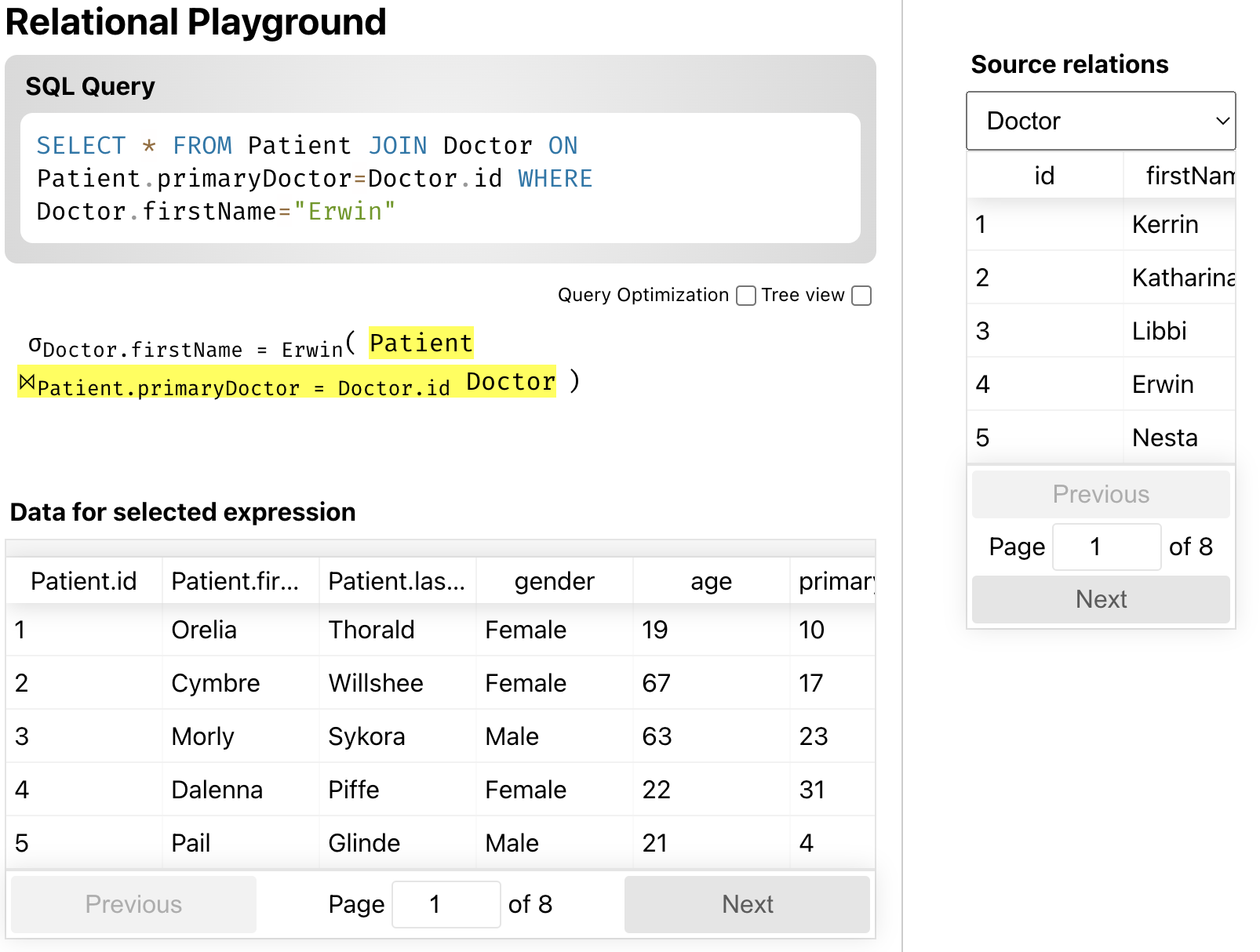Viewport: 1260px width, 952px height.
Task: Click the join symbol in the expression
Action: [x=27, y=383]
